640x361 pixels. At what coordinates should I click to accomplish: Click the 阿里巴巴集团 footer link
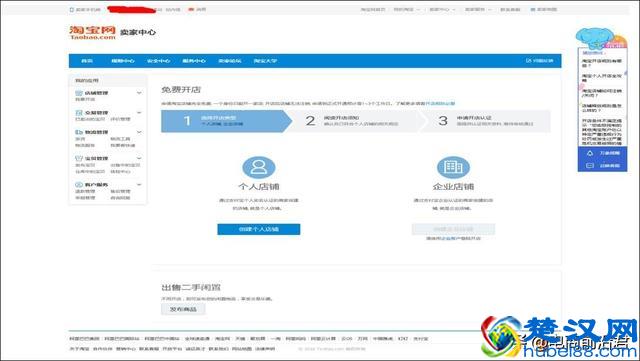(84, 339)
